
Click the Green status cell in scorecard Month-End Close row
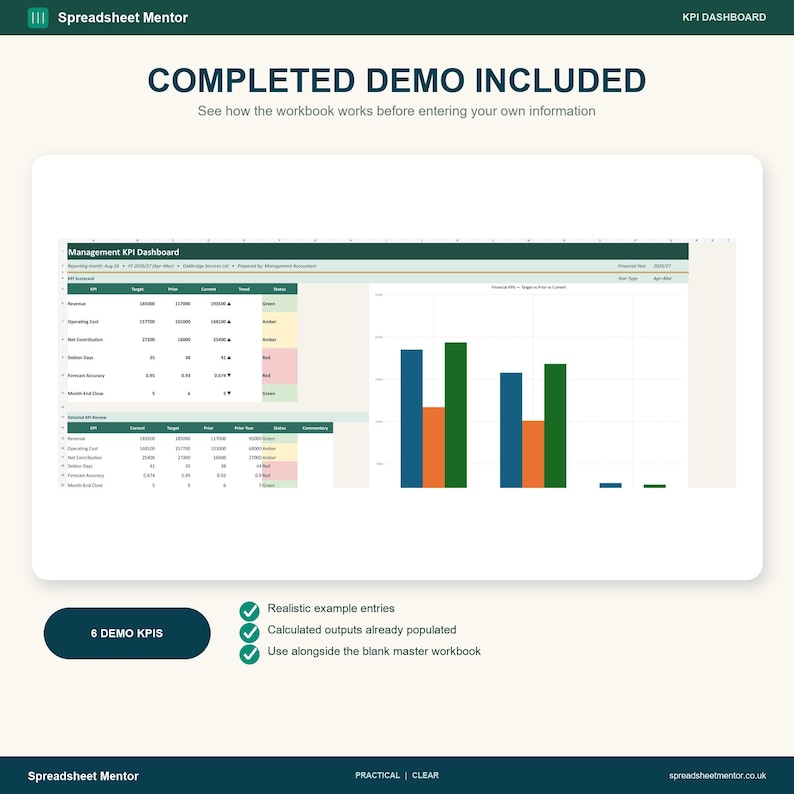coord(280,393)
